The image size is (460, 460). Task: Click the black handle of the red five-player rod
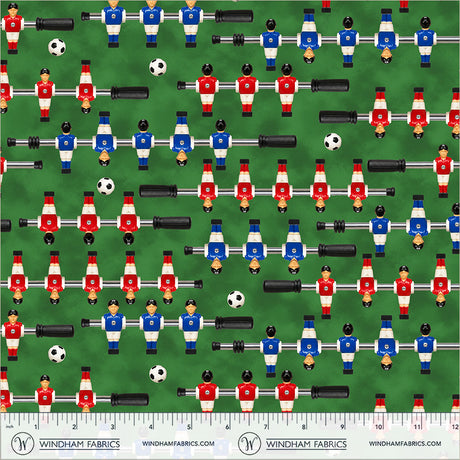coord(158,191)
